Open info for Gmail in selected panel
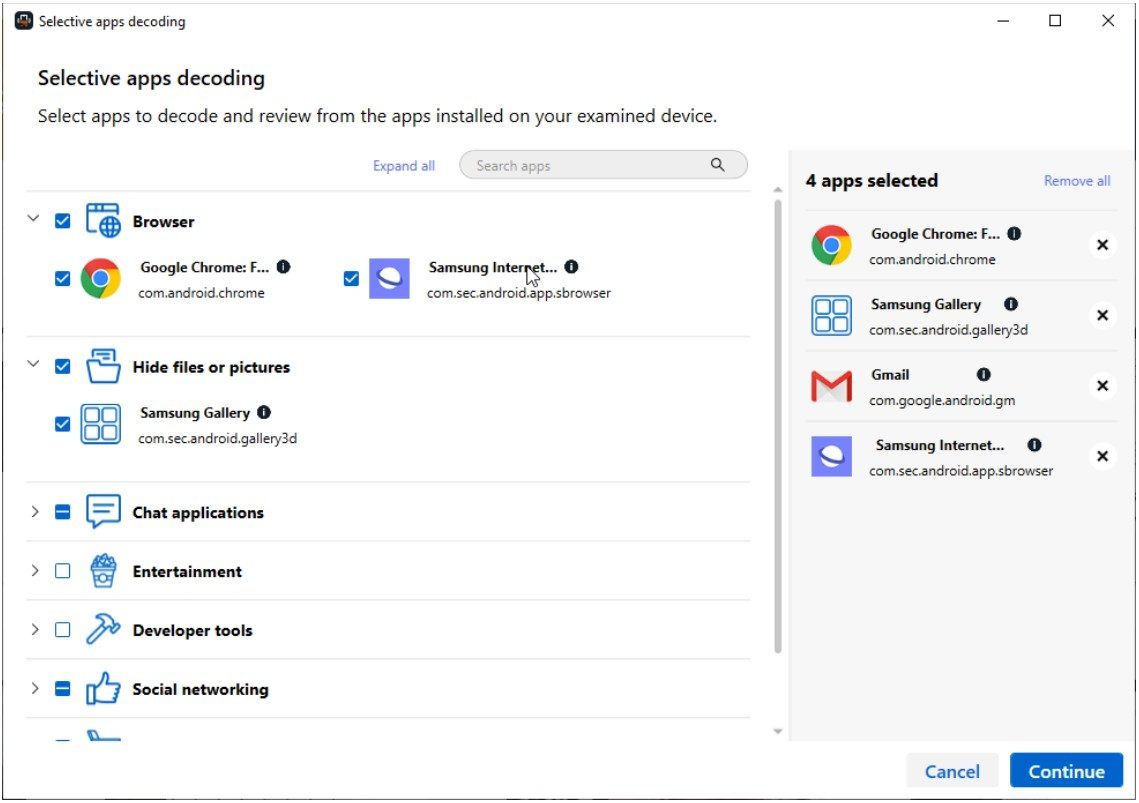This screenshot has width=1139, height=803. [984, 374]
